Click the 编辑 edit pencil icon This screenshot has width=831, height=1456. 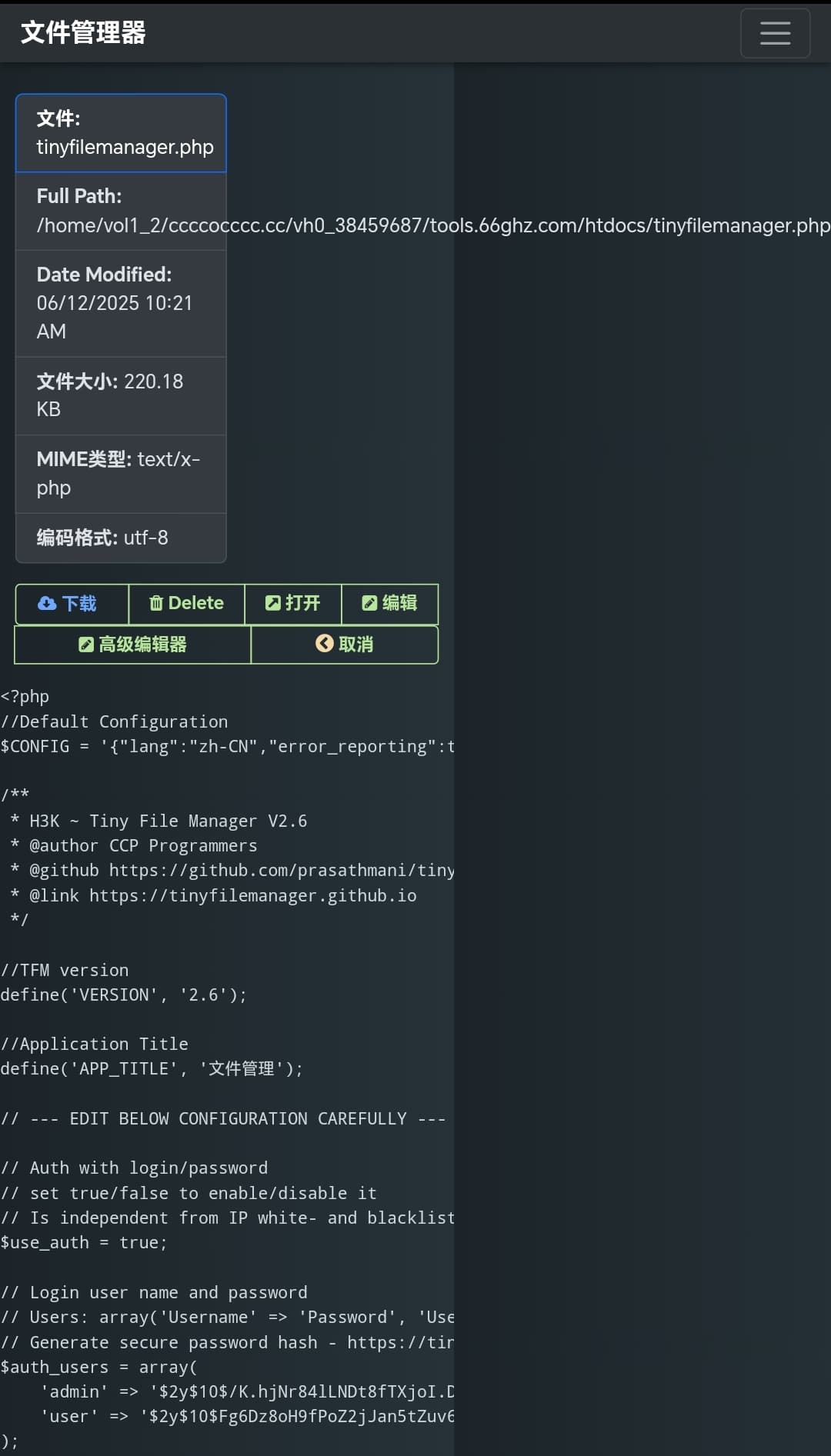pyautogui.click(x=369, y=603)
